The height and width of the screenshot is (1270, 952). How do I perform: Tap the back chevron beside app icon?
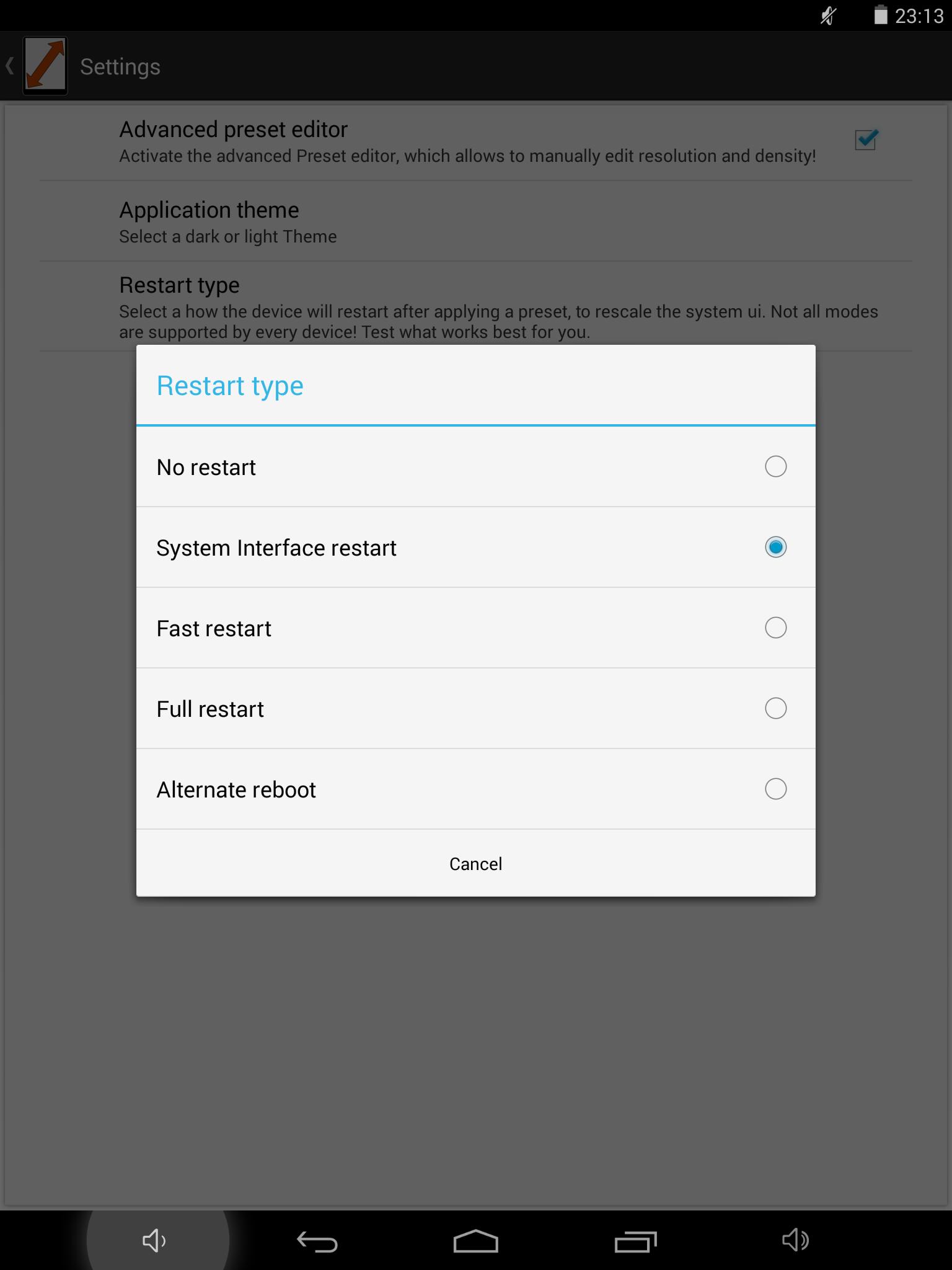(x=10, y=66)
